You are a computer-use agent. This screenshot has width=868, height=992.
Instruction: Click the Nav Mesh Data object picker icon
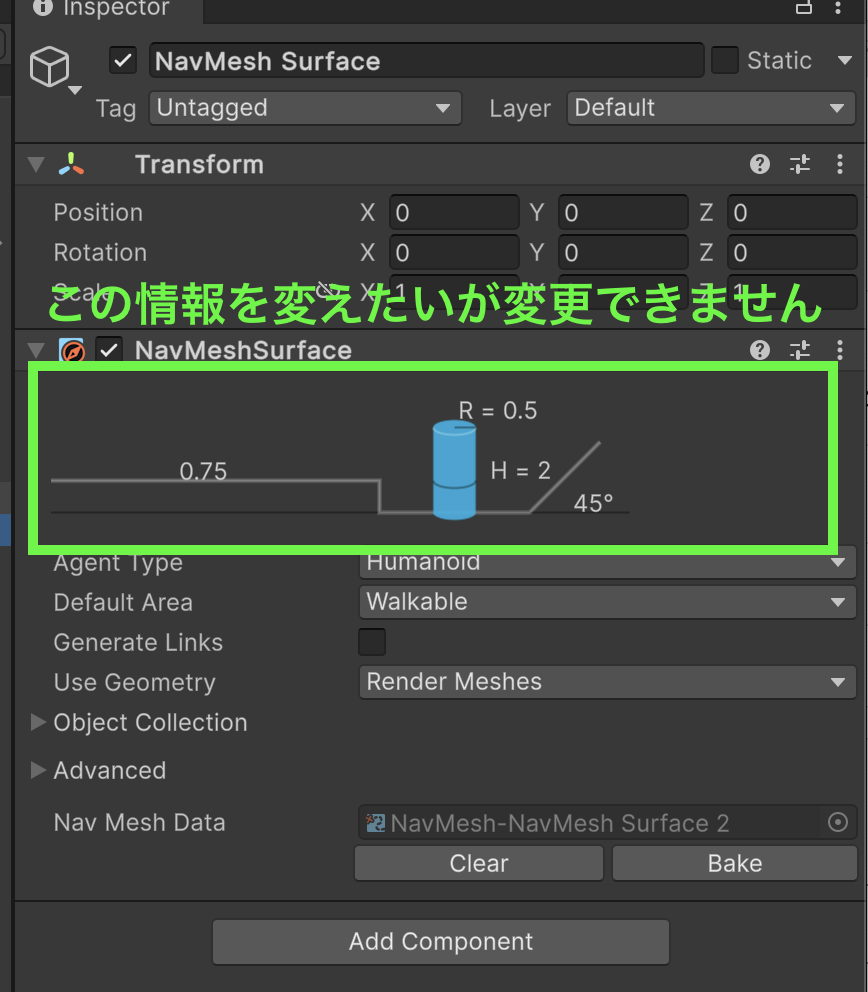click(838, 822)
